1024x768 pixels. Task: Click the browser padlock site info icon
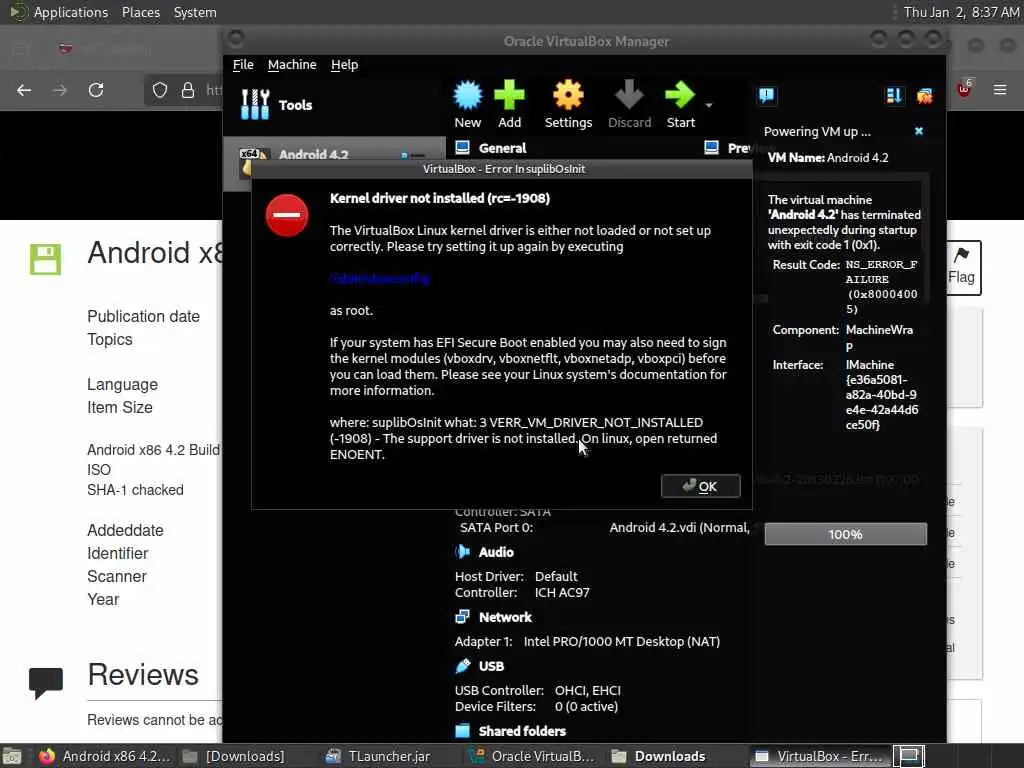click(188, 90)
